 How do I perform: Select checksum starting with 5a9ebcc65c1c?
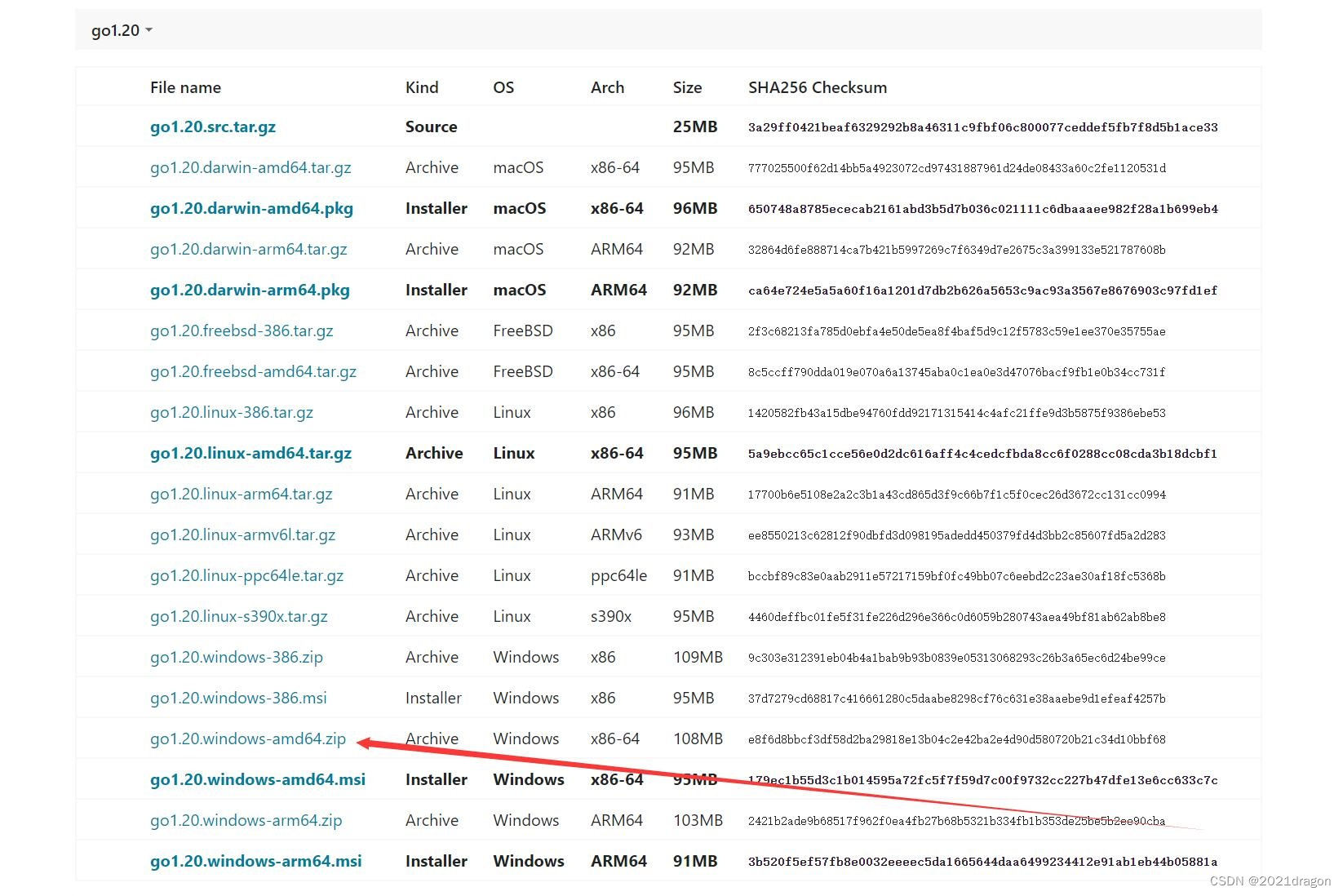tap(983, 454)
